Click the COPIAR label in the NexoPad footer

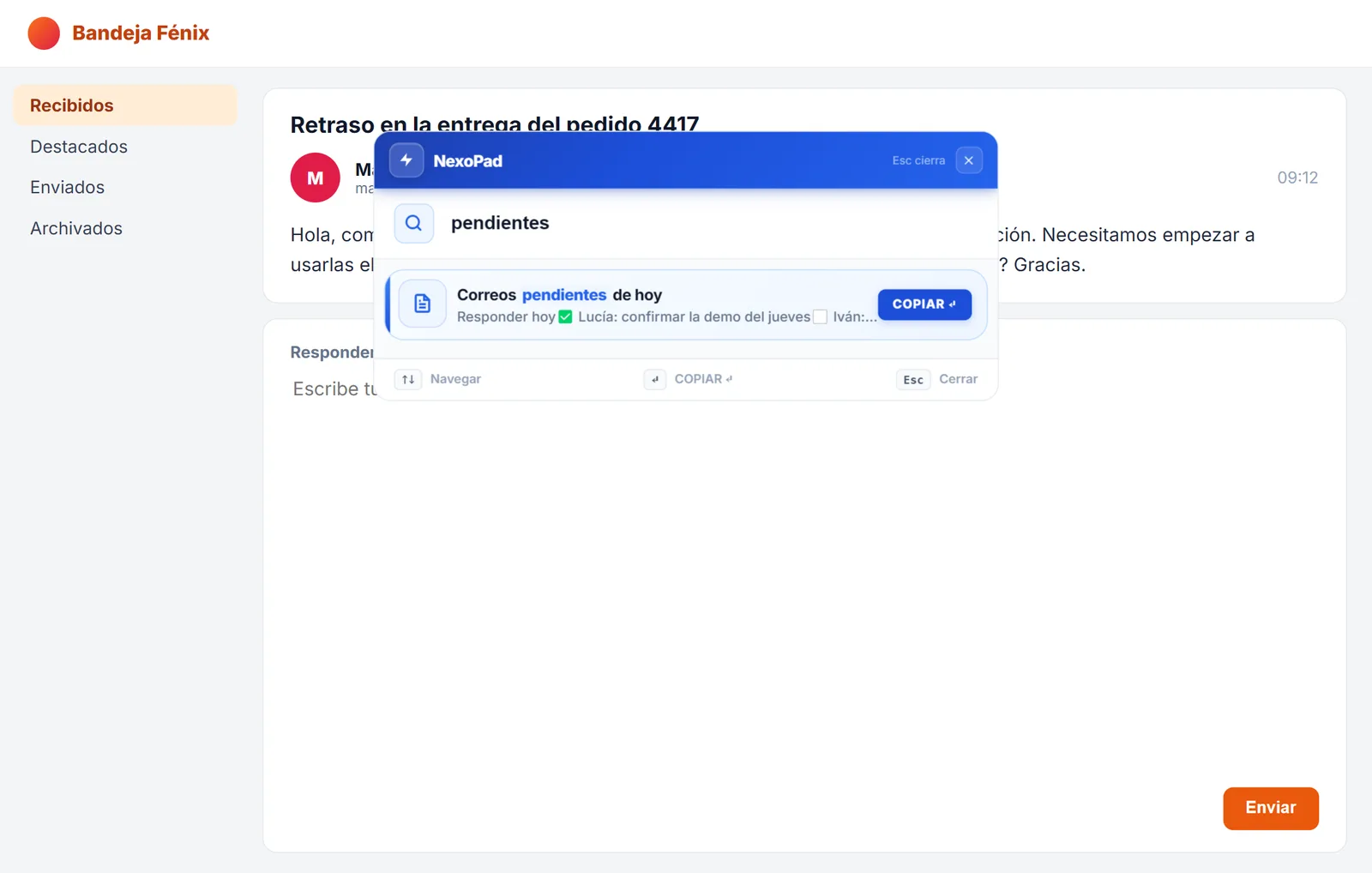tap(703, 379)
